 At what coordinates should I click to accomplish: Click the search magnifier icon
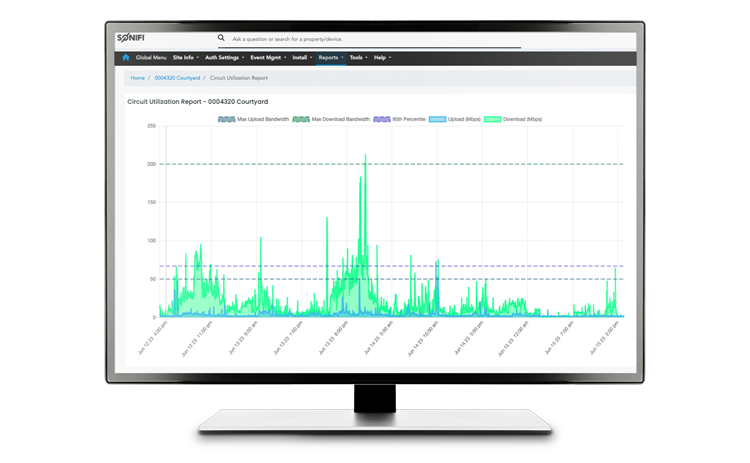[221, 38]
